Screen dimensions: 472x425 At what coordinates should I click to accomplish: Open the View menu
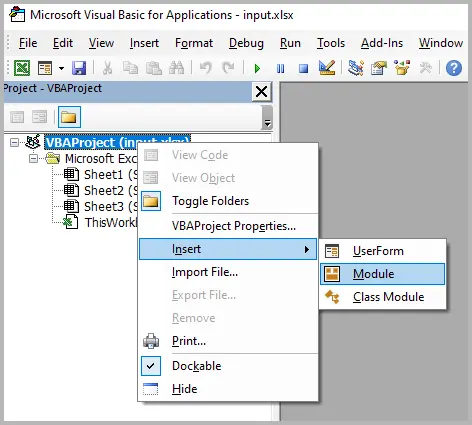pos(101,43)
